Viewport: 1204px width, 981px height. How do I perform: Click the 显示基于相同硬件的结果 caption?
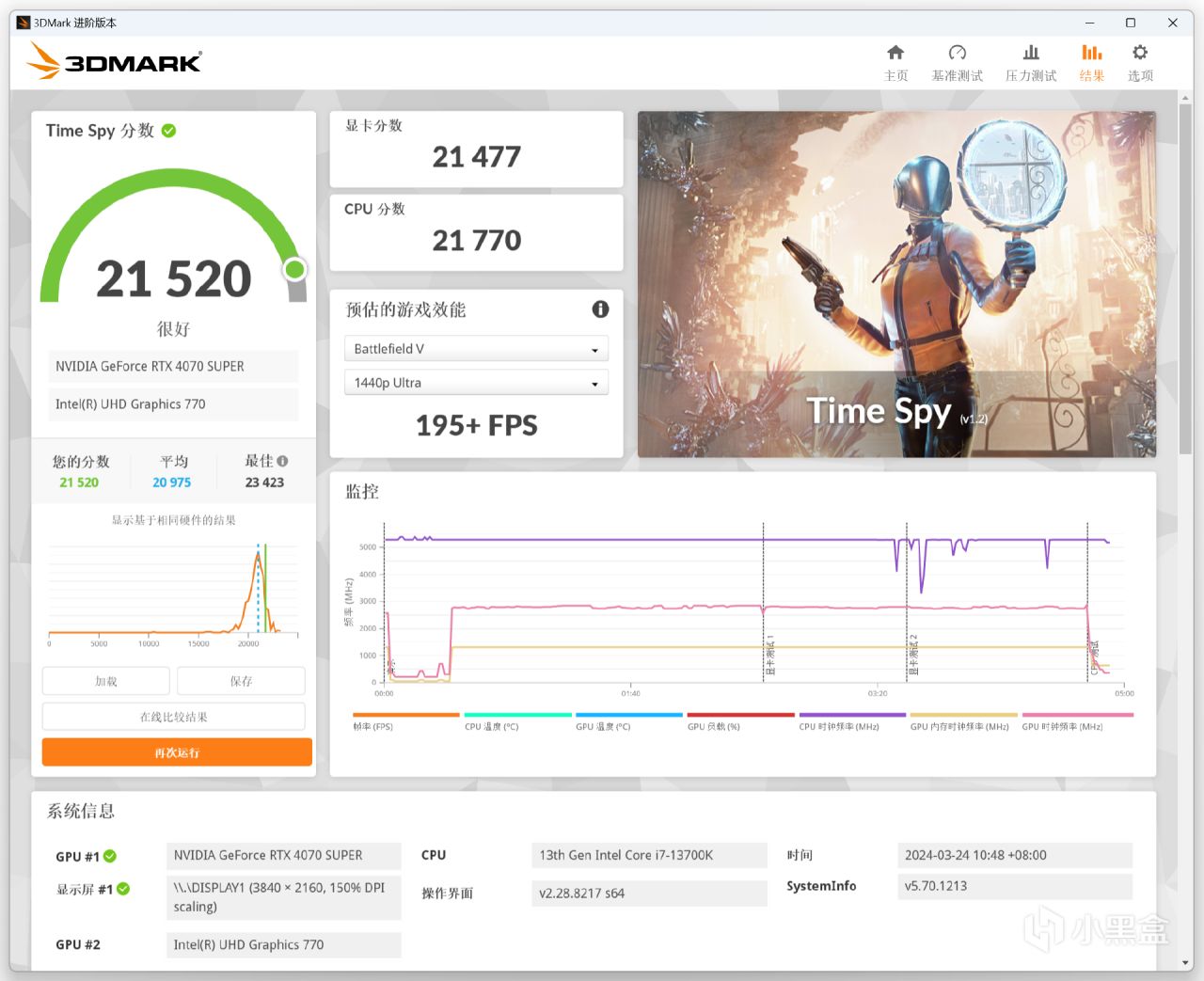tap(174, 520)
